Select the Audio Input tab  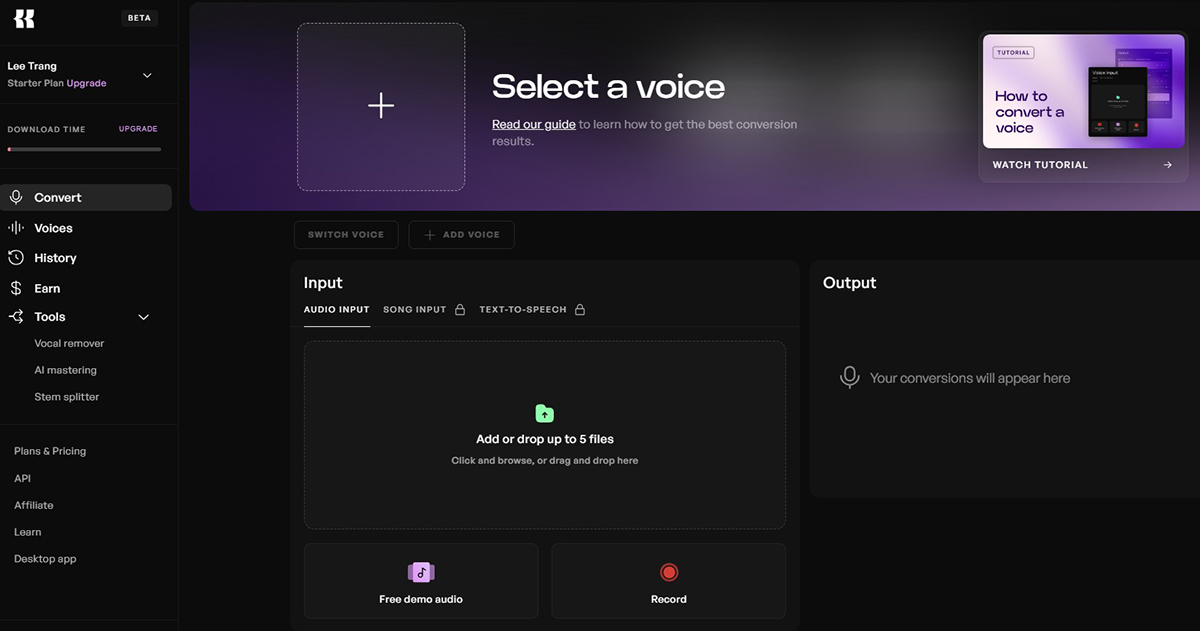tap(336, 310)
